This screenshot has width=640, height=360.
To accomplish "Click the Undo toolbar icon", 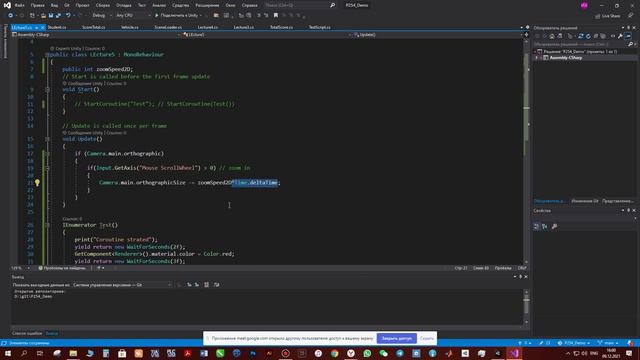I will point(68,16).
